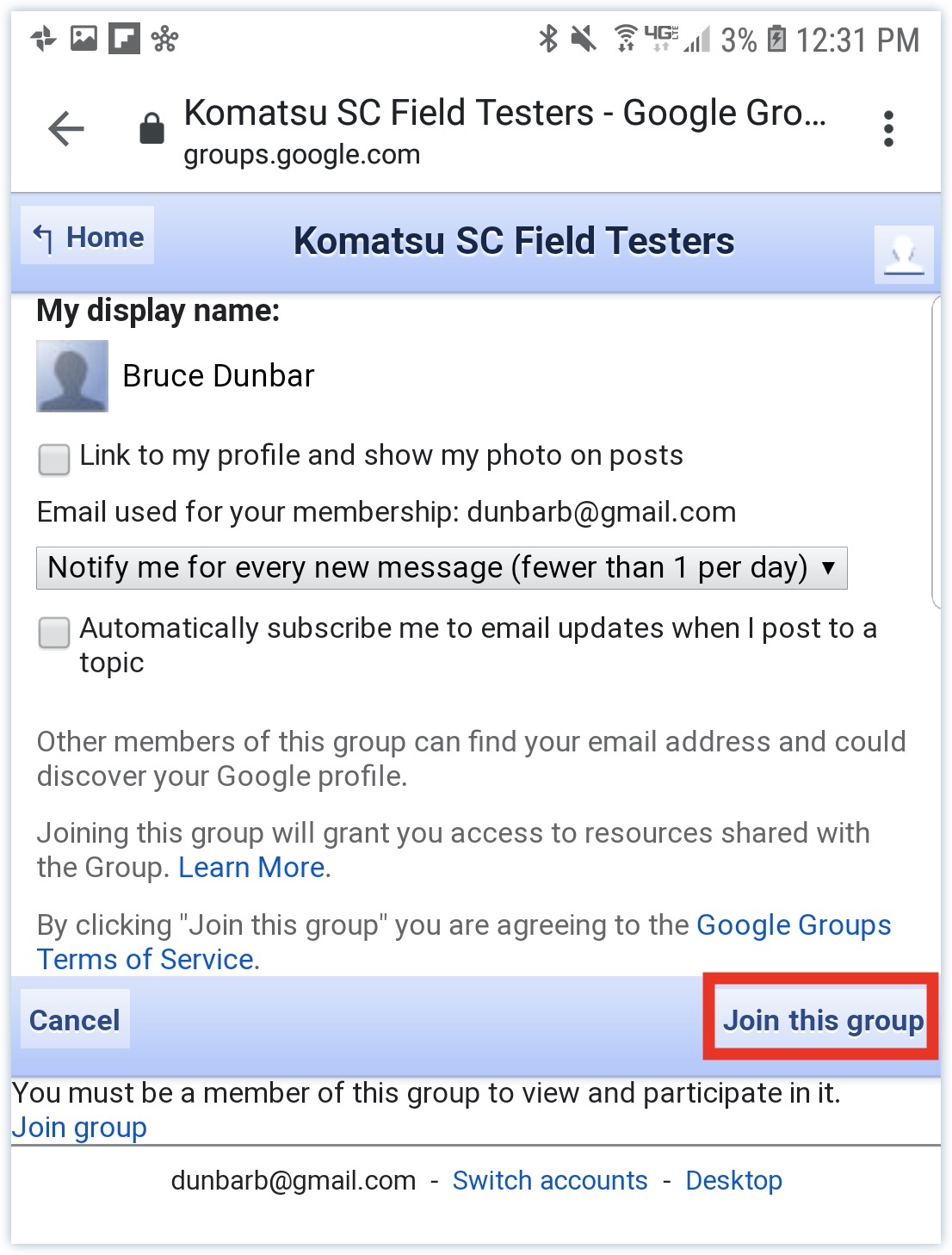Click the Cancel button
This screenshot has height=1255, width=952.
click(x=75, y=1020)
